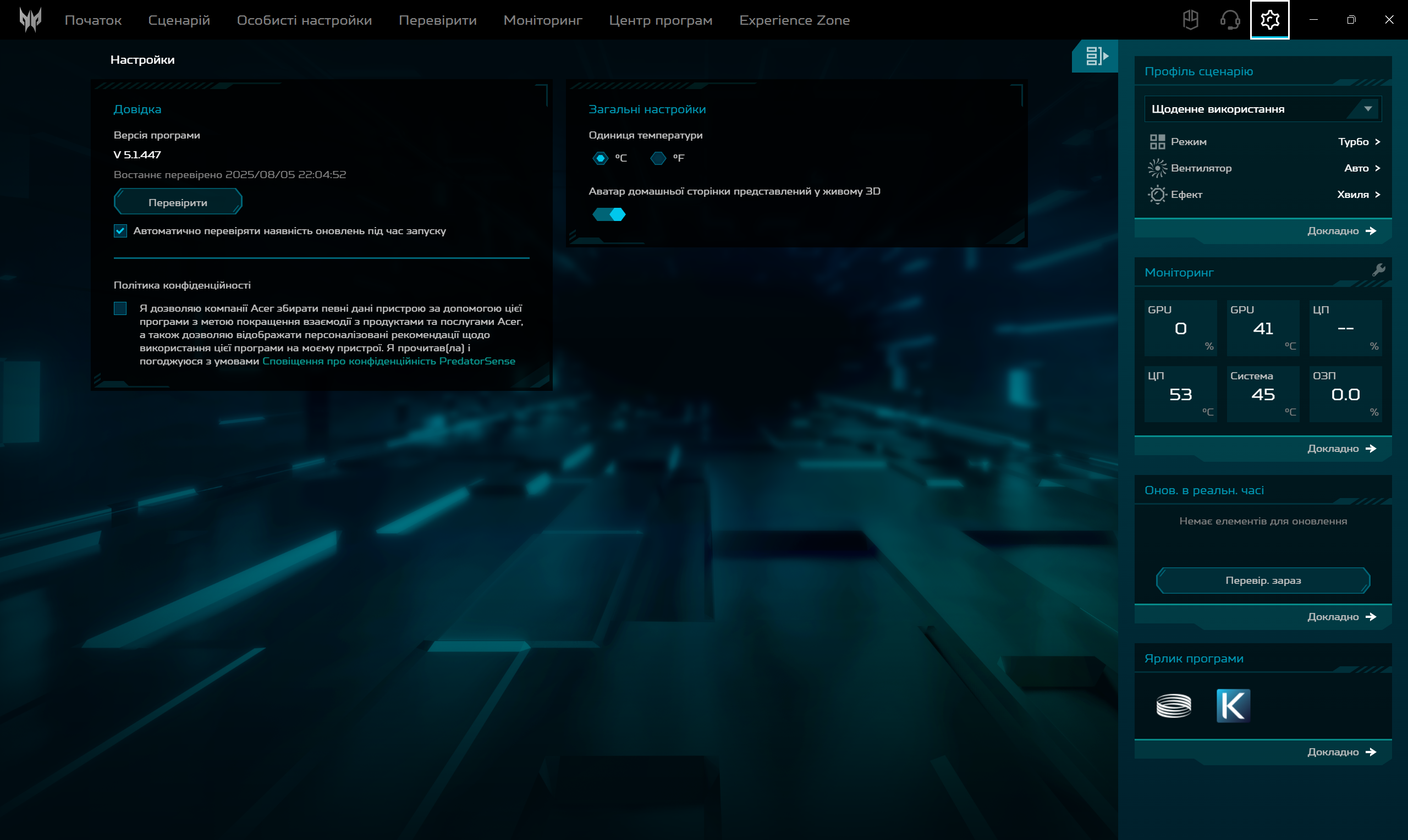Switch to the Моніторинг tab
The image size is (1408, 840).
(542, 20)
